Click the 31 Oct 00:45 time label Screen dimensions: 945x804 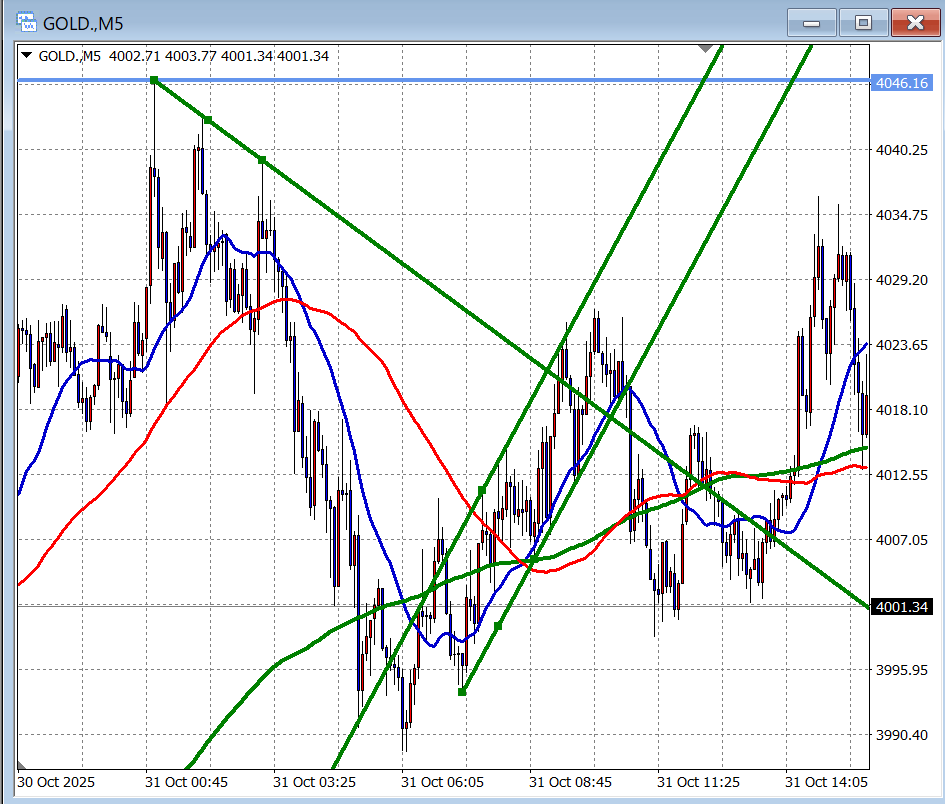click(x=185, y=781)
